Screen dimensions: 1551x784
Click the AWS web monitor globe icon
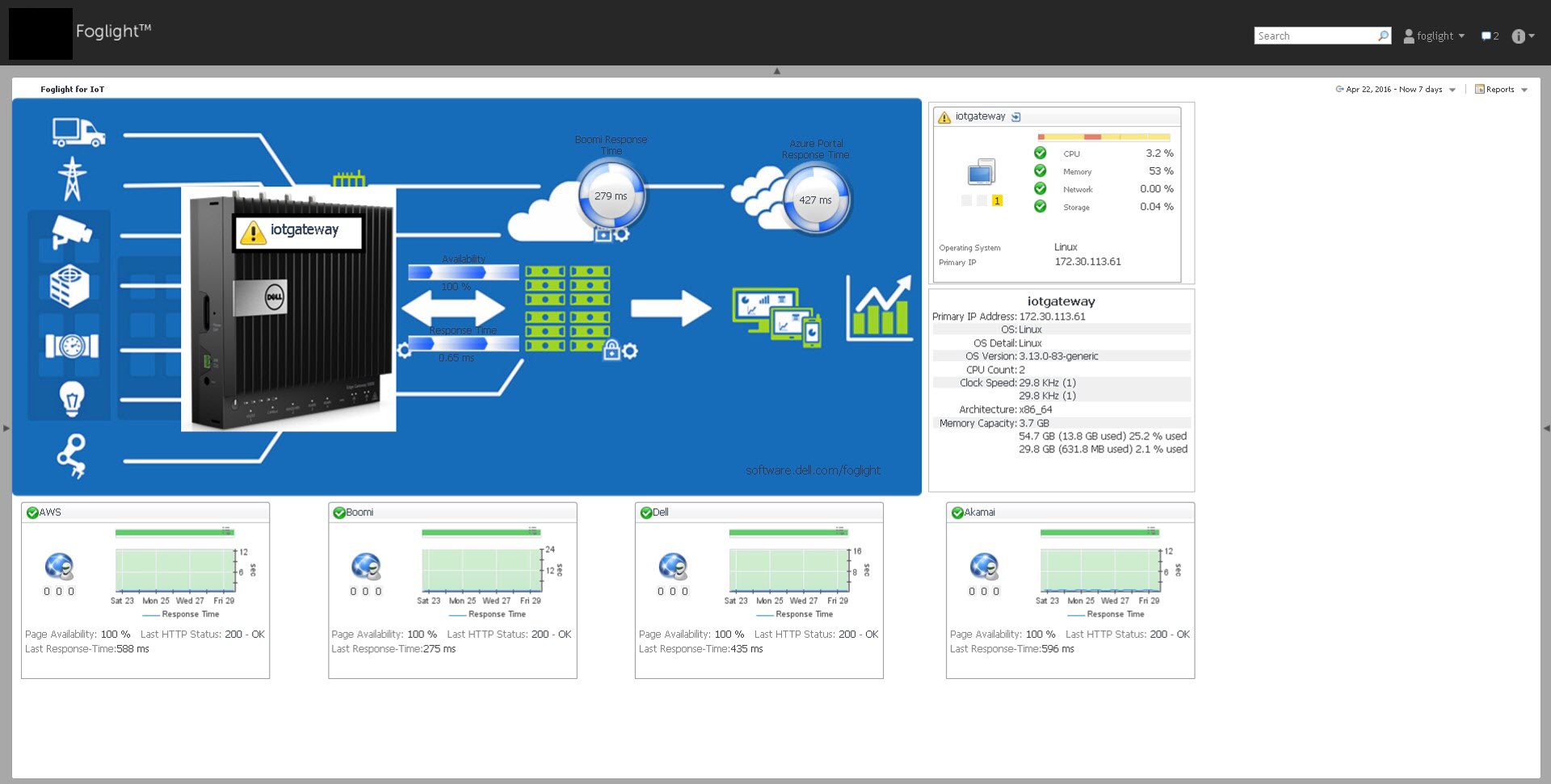[59, 567]
